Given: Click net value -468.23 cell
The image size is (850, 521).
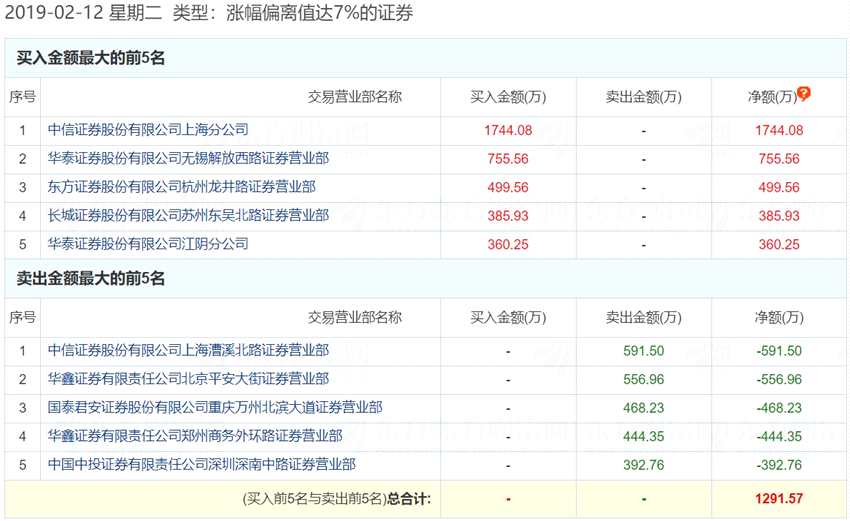Looking at the screenshot, I should pyautogui.click(x=779, y=408).
